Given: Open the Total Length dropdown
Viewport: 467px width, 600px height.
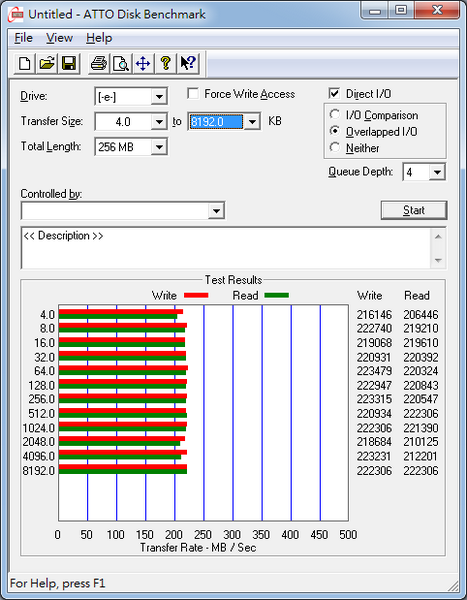Looking at the screenshot, I should 158,147.
